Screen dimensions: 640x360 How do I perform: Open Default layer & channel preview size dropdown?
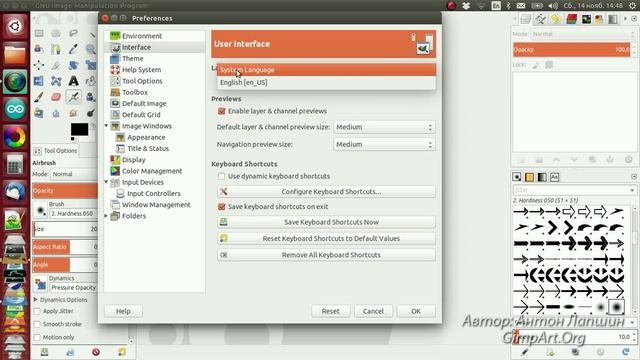coord(384,127)
